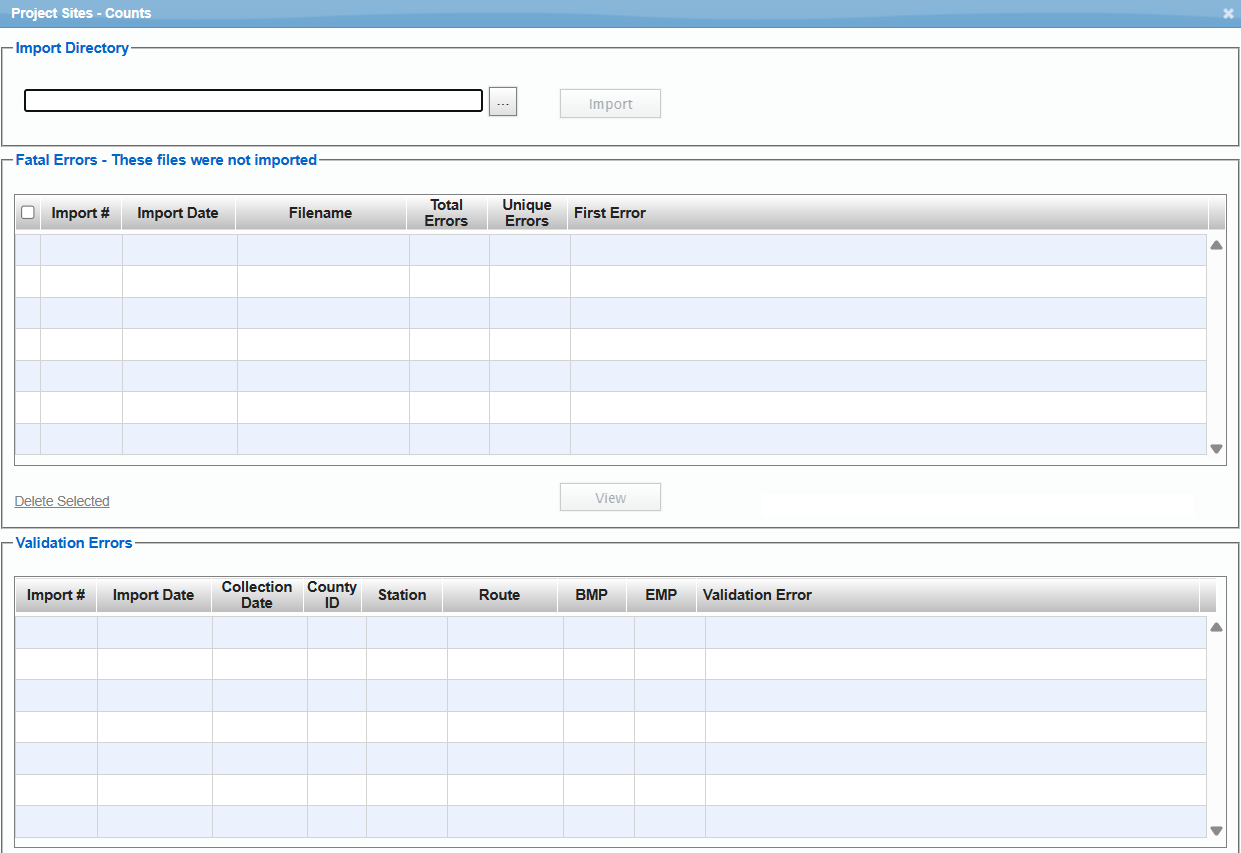Click the Import Directory path field
Viewport: 1241px width, 853px height.
coord(253,101)
